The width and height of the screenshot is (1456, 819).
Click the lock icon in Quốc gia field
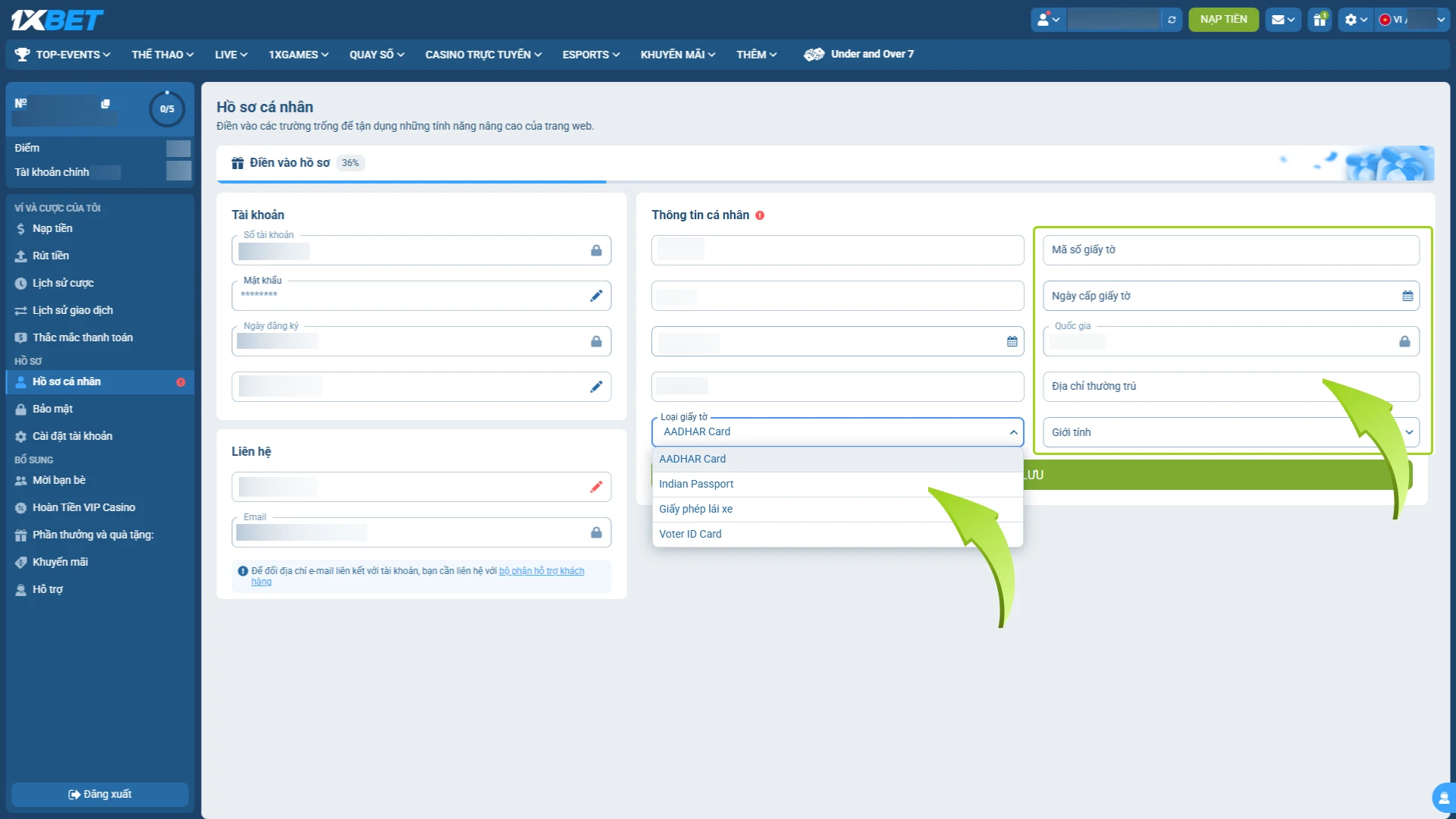(x=1404, y=341)
